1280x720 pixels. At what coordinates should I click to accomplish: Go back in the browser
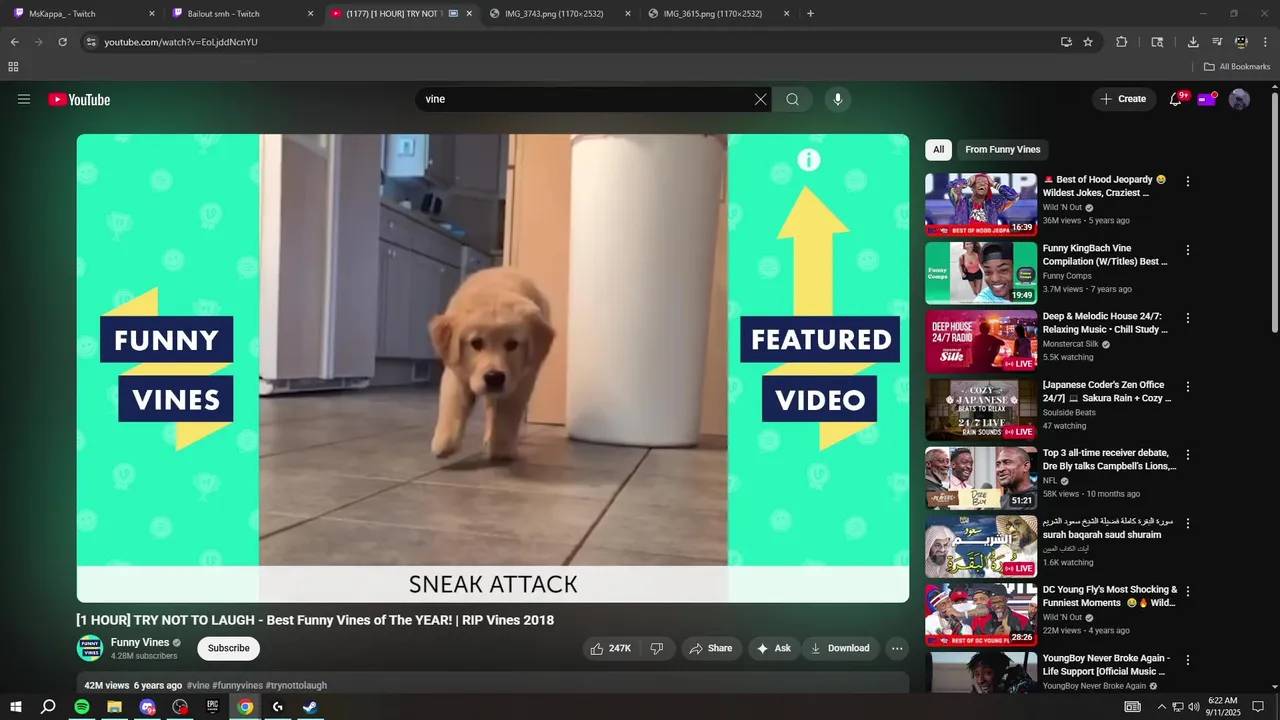(14, 42)
